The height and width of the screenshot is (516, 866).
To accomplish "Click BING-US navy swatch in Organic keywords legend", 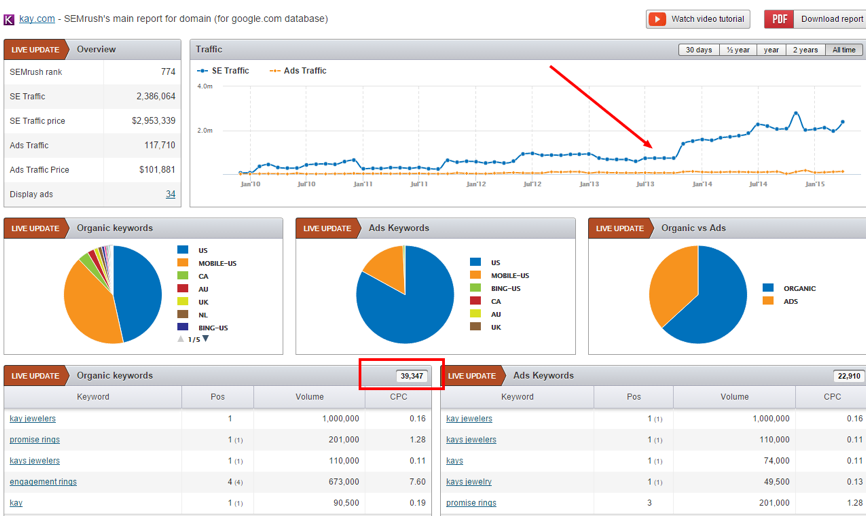I will coord(183,327).
